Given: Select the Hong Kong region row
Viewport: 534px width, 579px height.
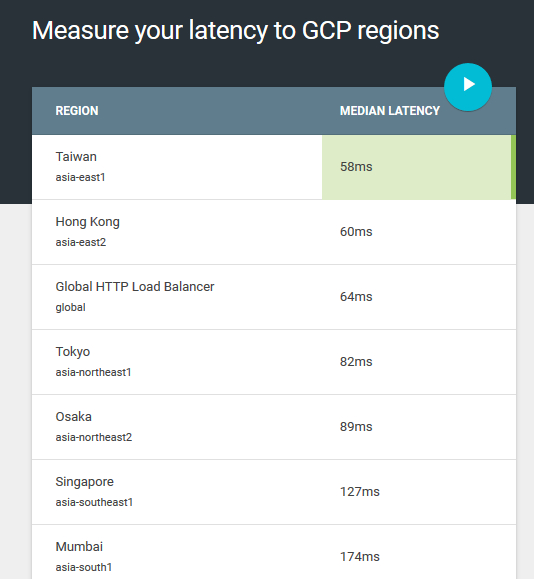Looking at the screenshot, I should (x=274, y=232).
